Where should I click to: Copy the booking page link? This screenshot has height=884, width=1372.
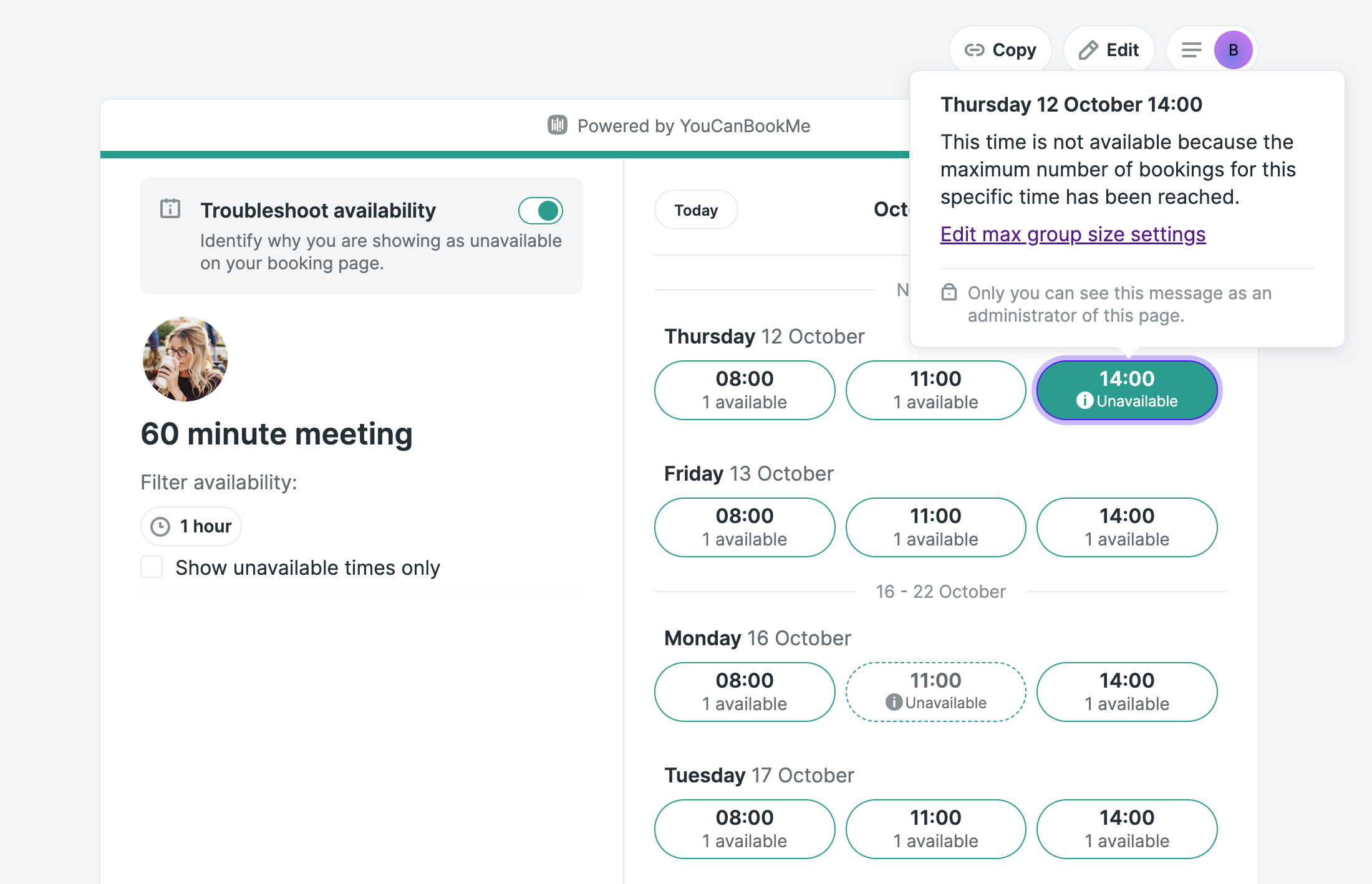tap(1000, 50)
